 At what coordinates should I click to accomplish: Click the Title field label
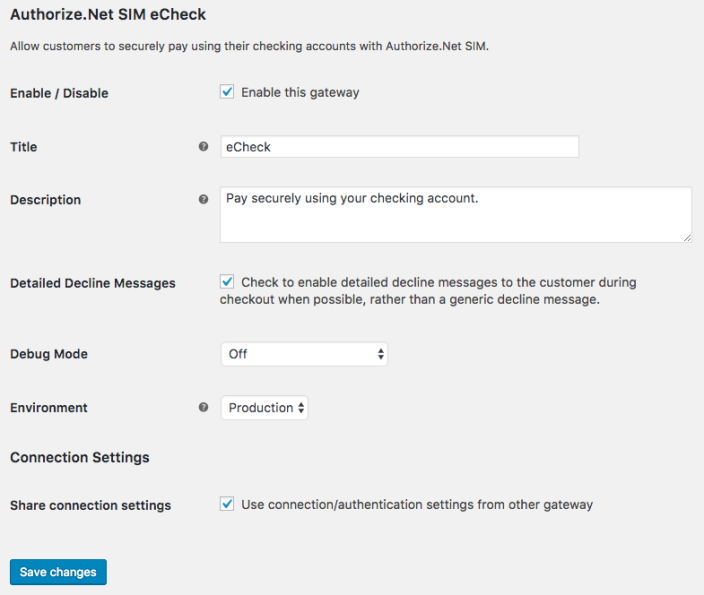click(x=24, y=147)
